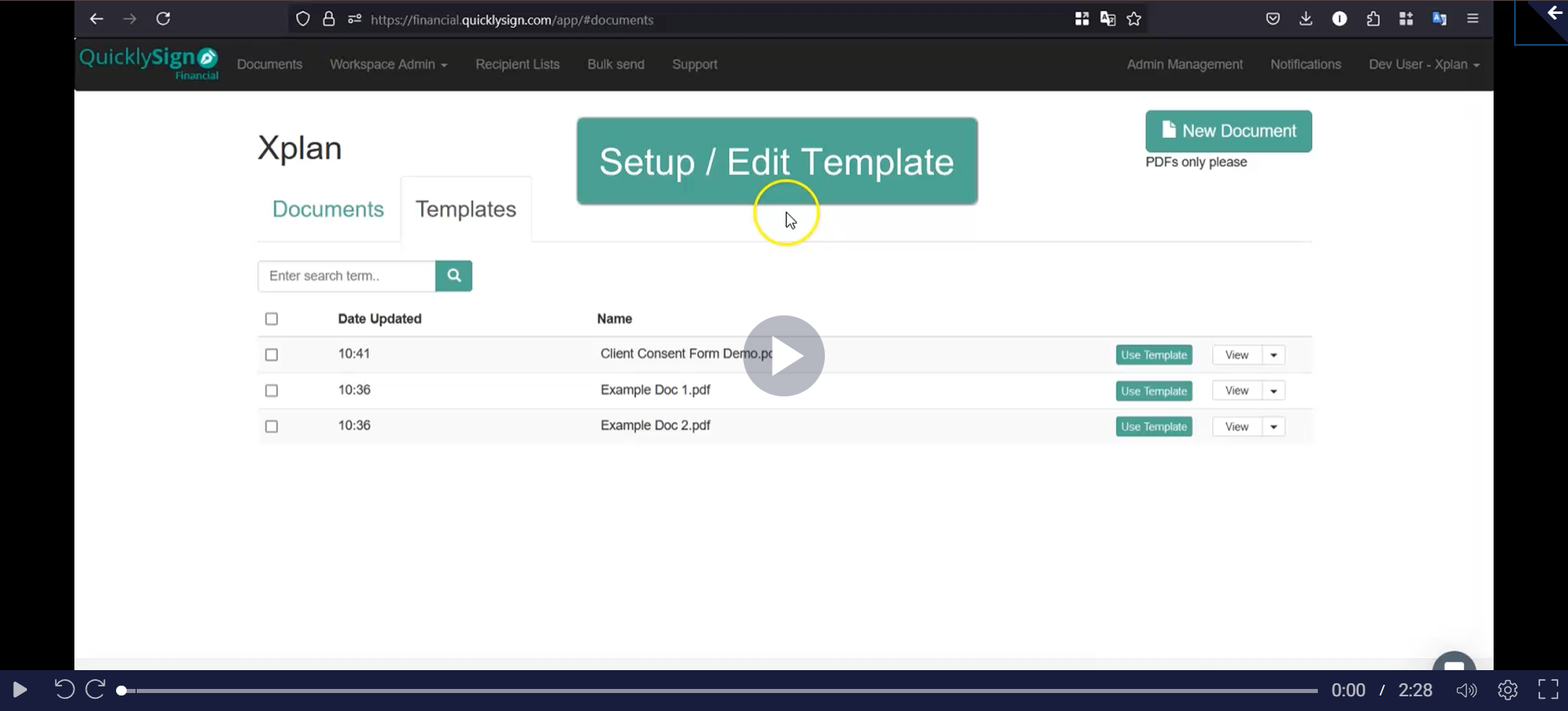1568x711 pixels.
Task: Enter fullscreen with the fullscreen icon
Action: click(1548, 690)
